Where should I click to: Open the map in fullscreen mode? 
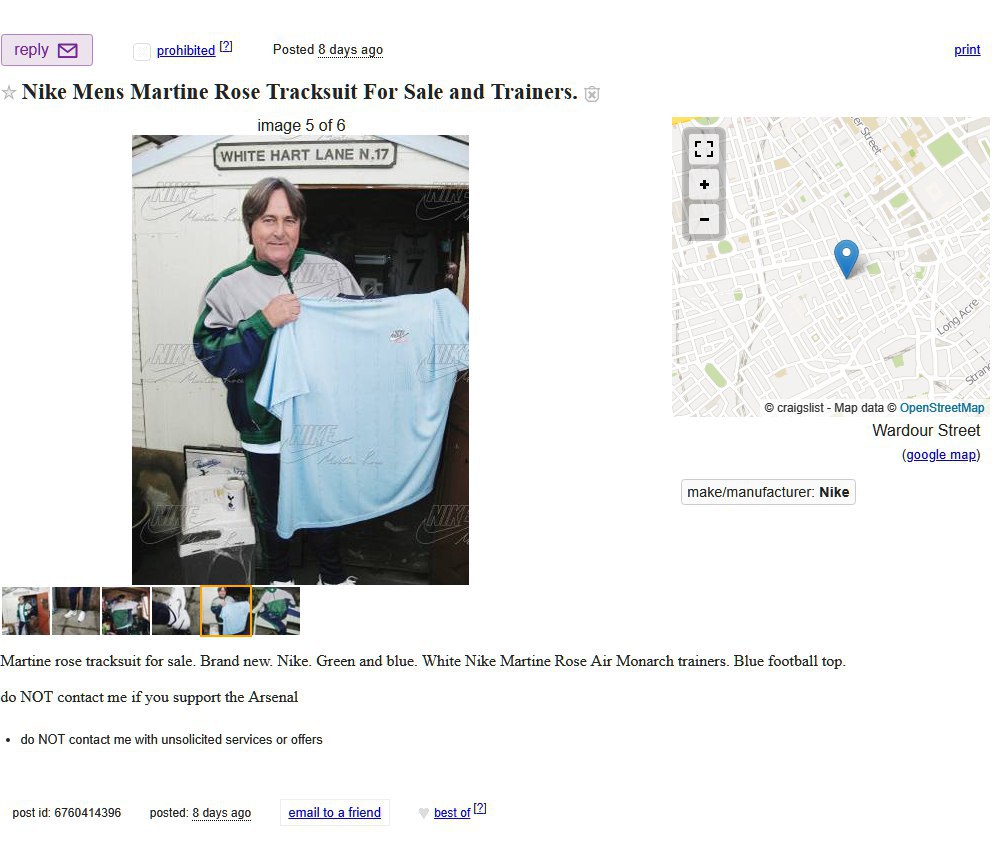click(704, 149)
